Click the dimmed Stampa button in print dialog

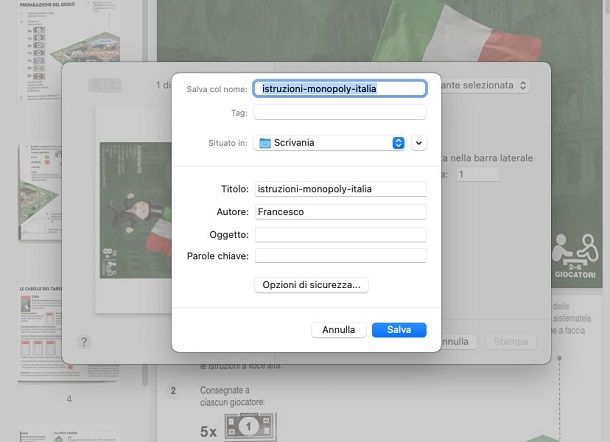pyautogui.click(x=511, y=342)
